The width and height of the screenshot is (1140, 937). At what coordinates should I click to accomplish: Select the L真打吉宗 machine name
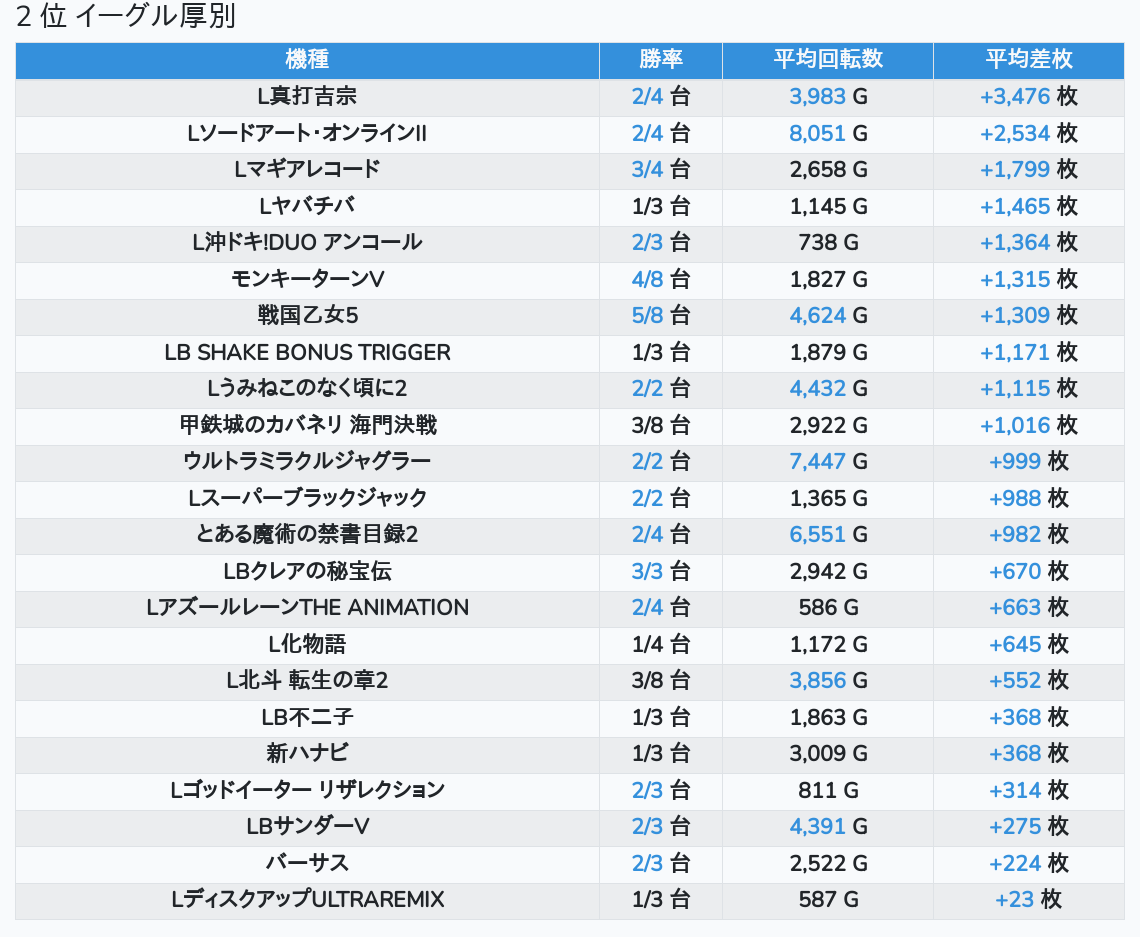click(x=307, y=97)
